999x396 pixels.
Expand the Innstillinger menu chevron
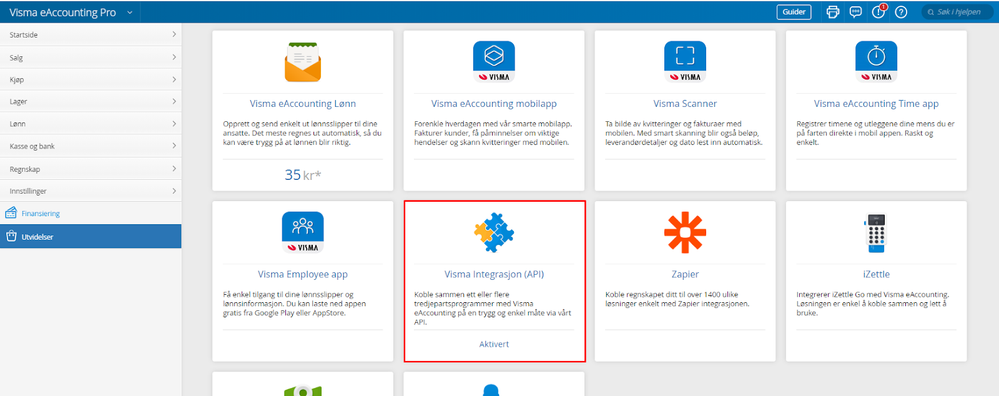click(x=173, y=190)
